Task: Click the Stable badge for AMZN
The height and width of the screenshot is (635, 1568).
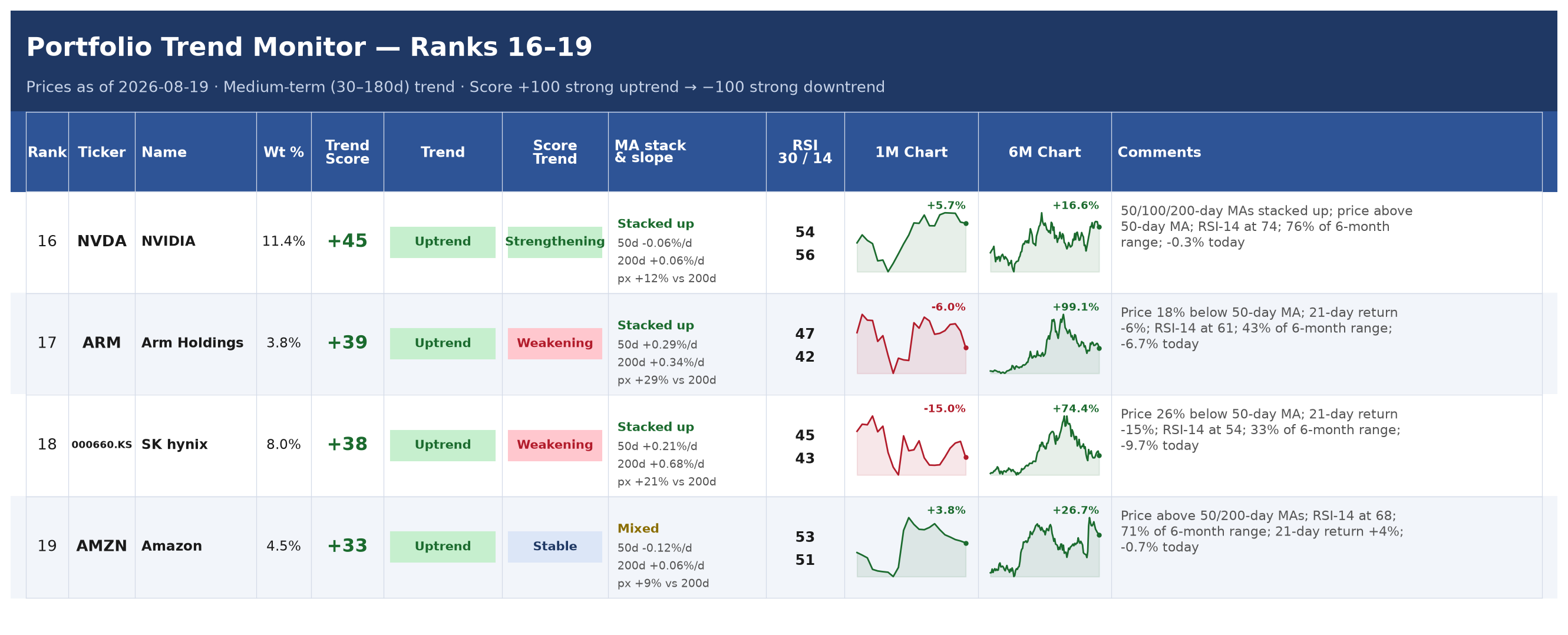Action: 555,547
